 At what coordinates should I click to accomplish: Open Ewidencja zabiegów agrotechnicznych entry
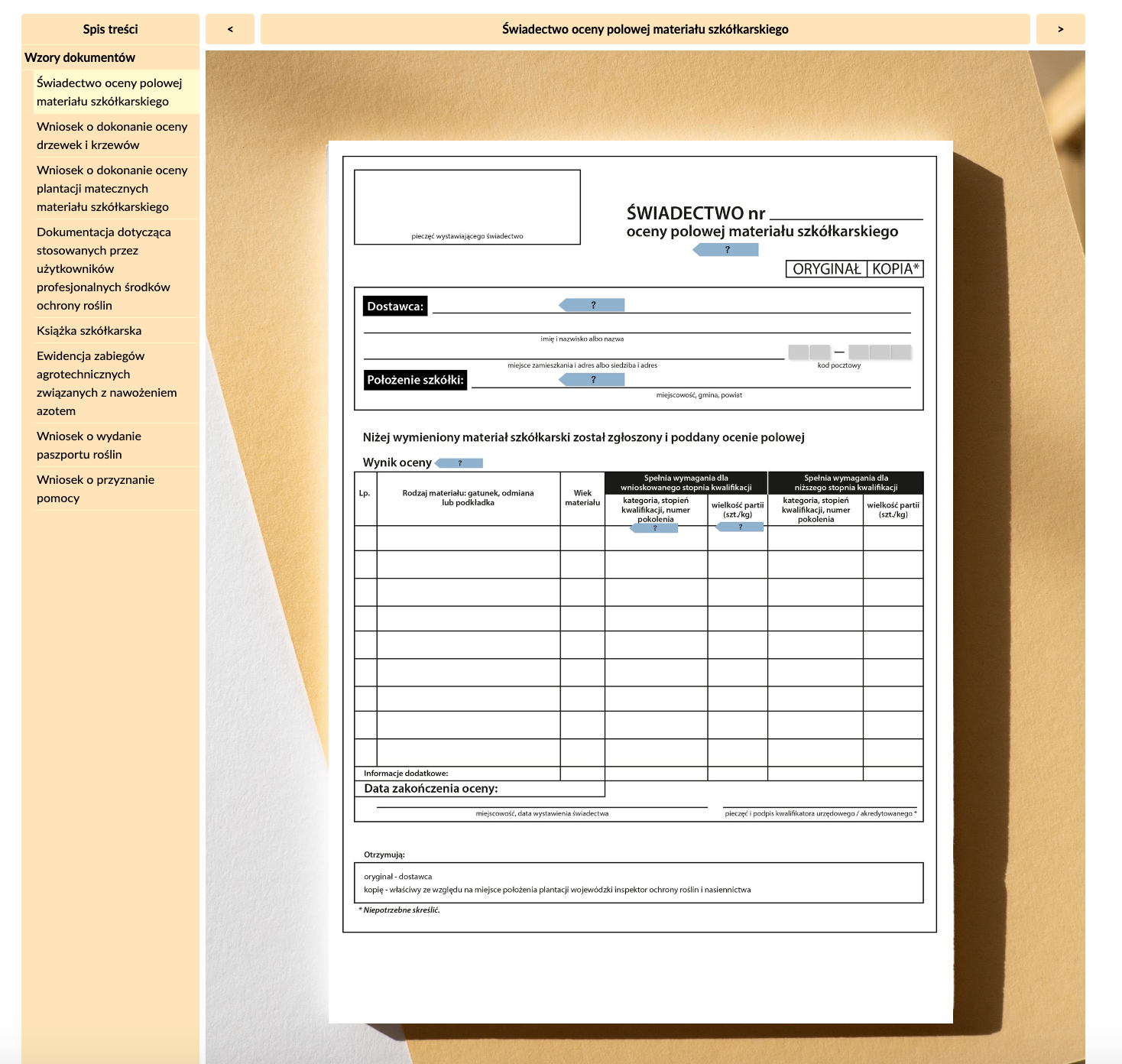click(107, 383)
